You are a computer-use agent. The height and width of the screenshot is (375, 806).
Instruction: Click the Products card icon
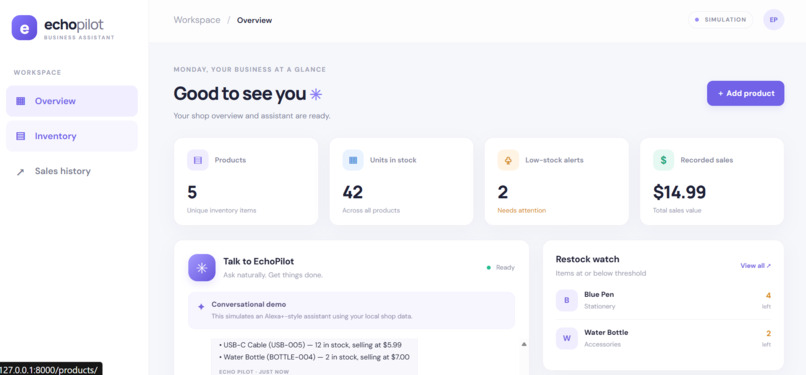point(198,160)
